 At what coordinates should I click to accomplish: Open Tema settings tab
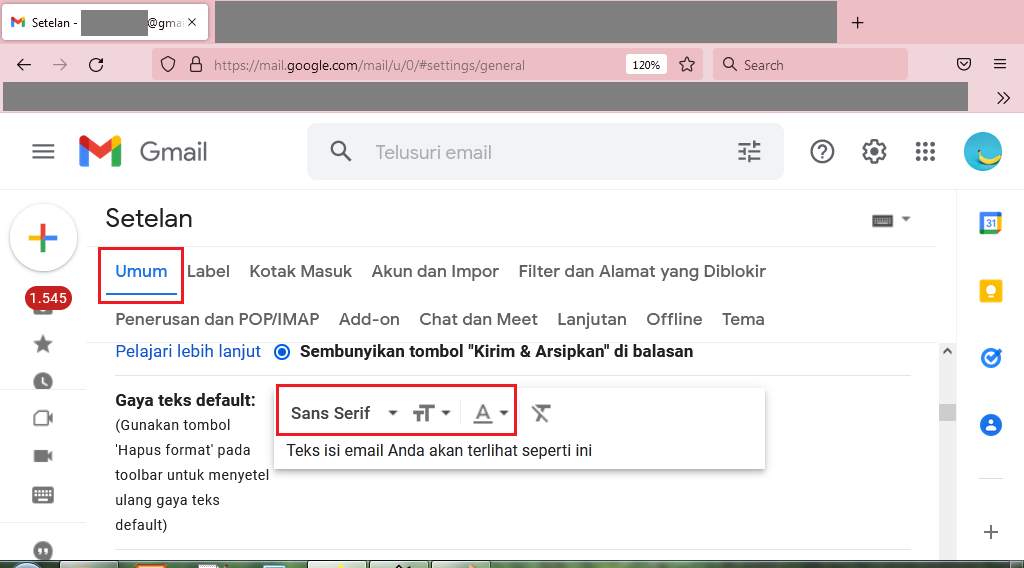click(743, 319)
